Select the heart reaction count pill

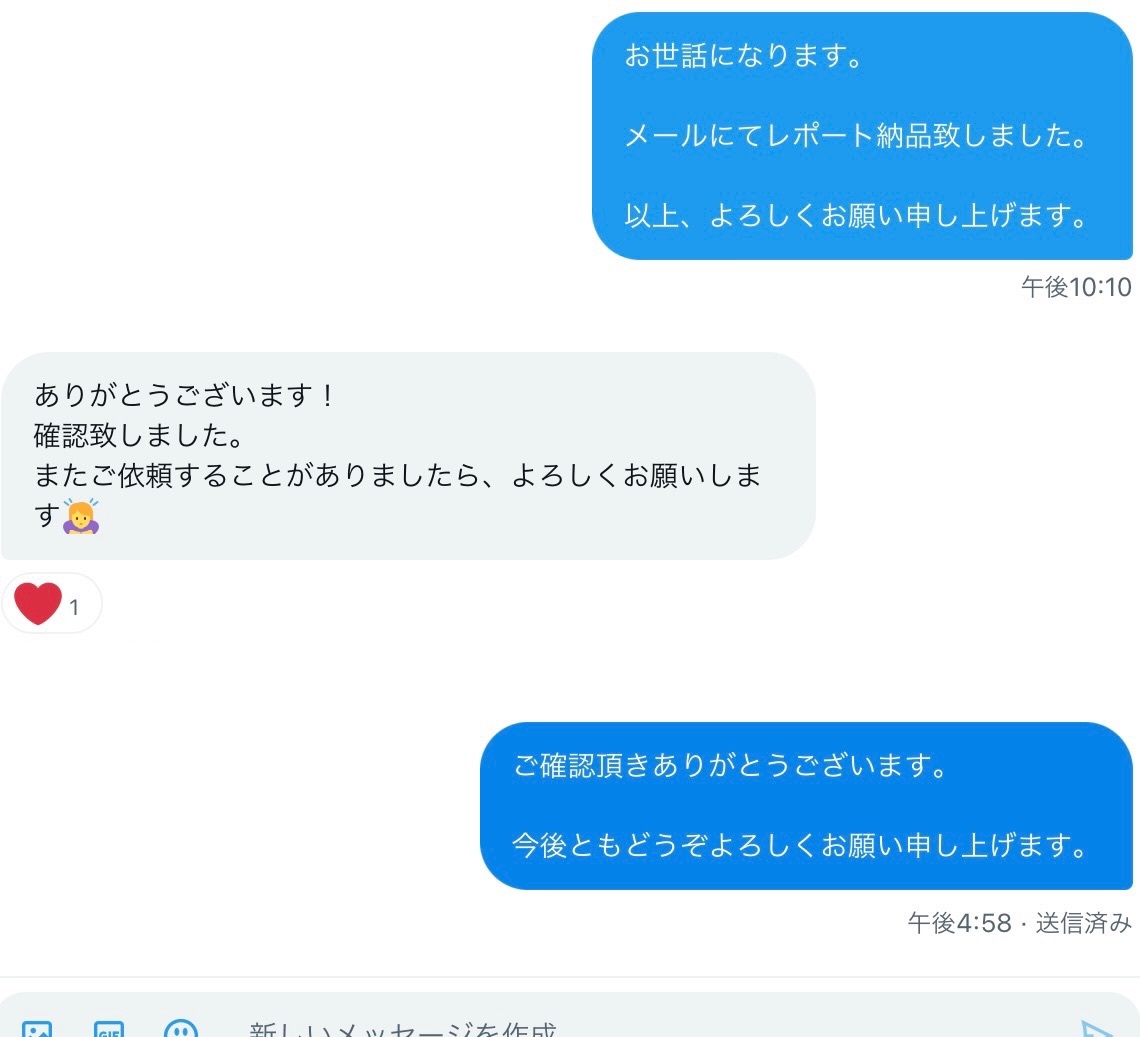(52, 604)
